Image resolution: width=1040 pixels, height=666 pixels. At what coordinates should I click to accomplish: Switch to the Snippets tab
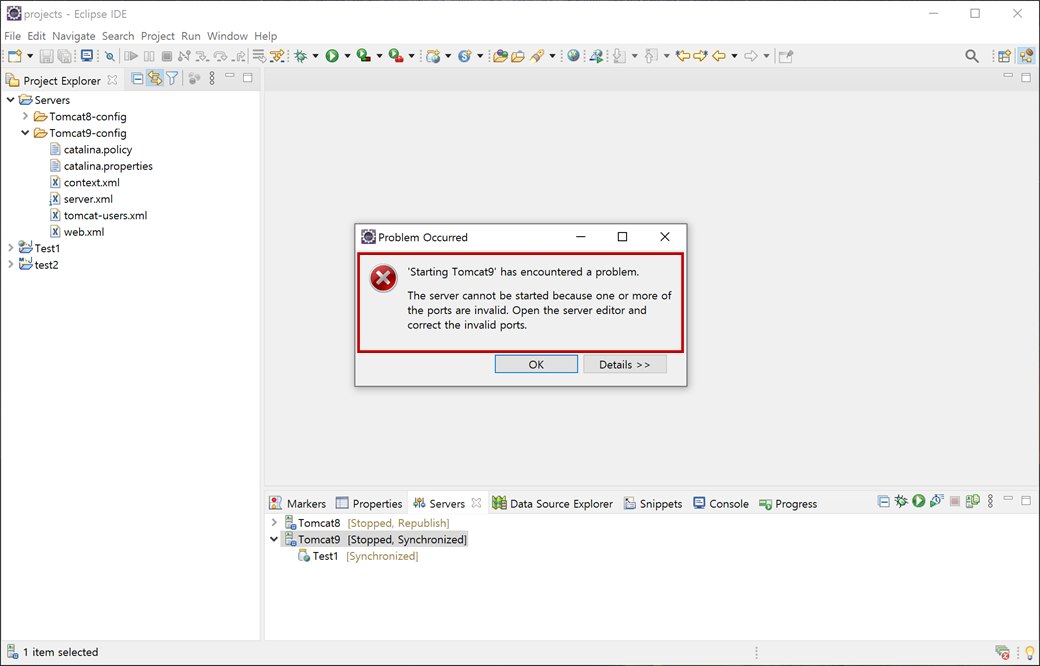coord(653,503)
